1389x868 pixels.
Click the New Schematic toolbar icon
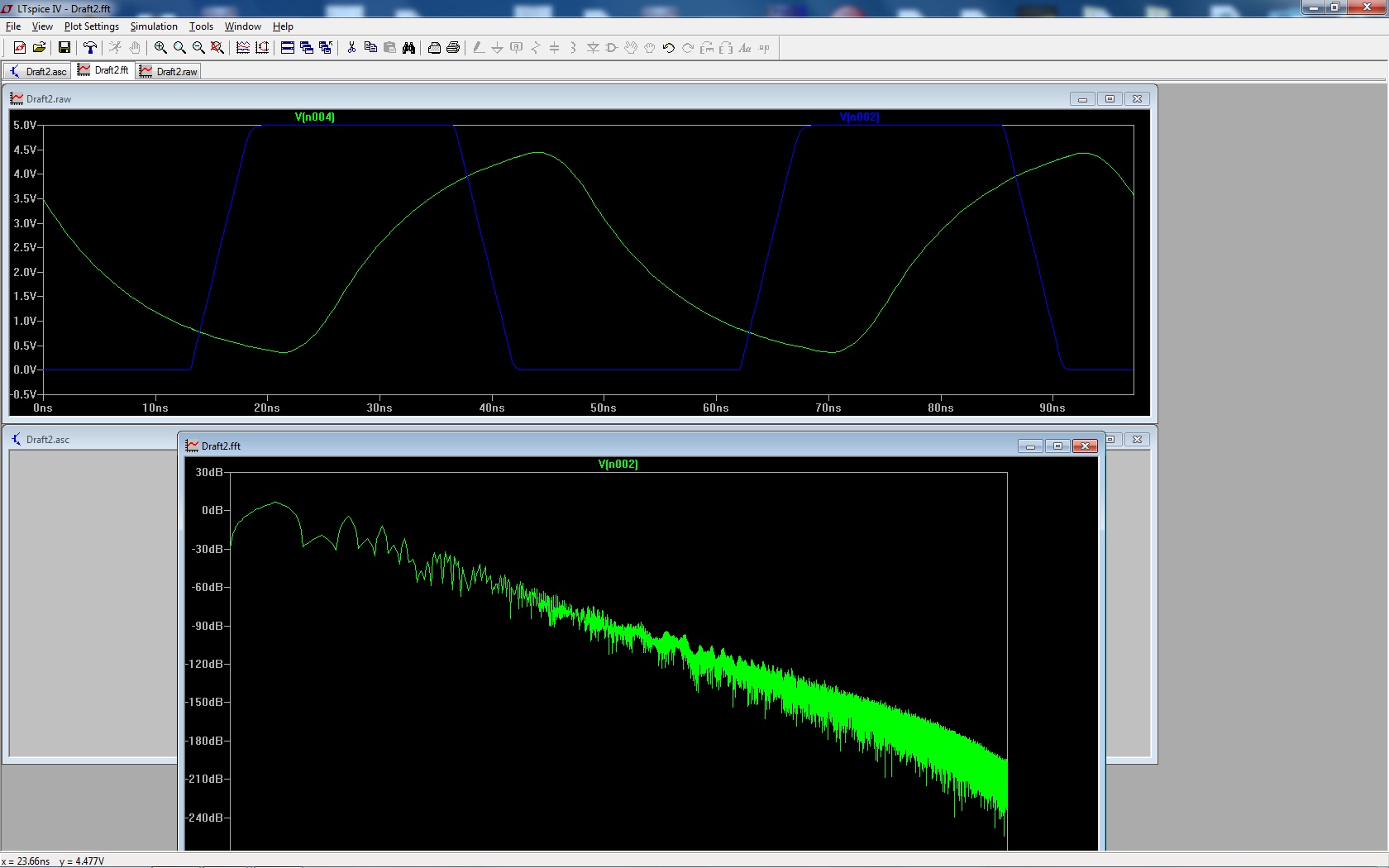click(x=19, y=48)
